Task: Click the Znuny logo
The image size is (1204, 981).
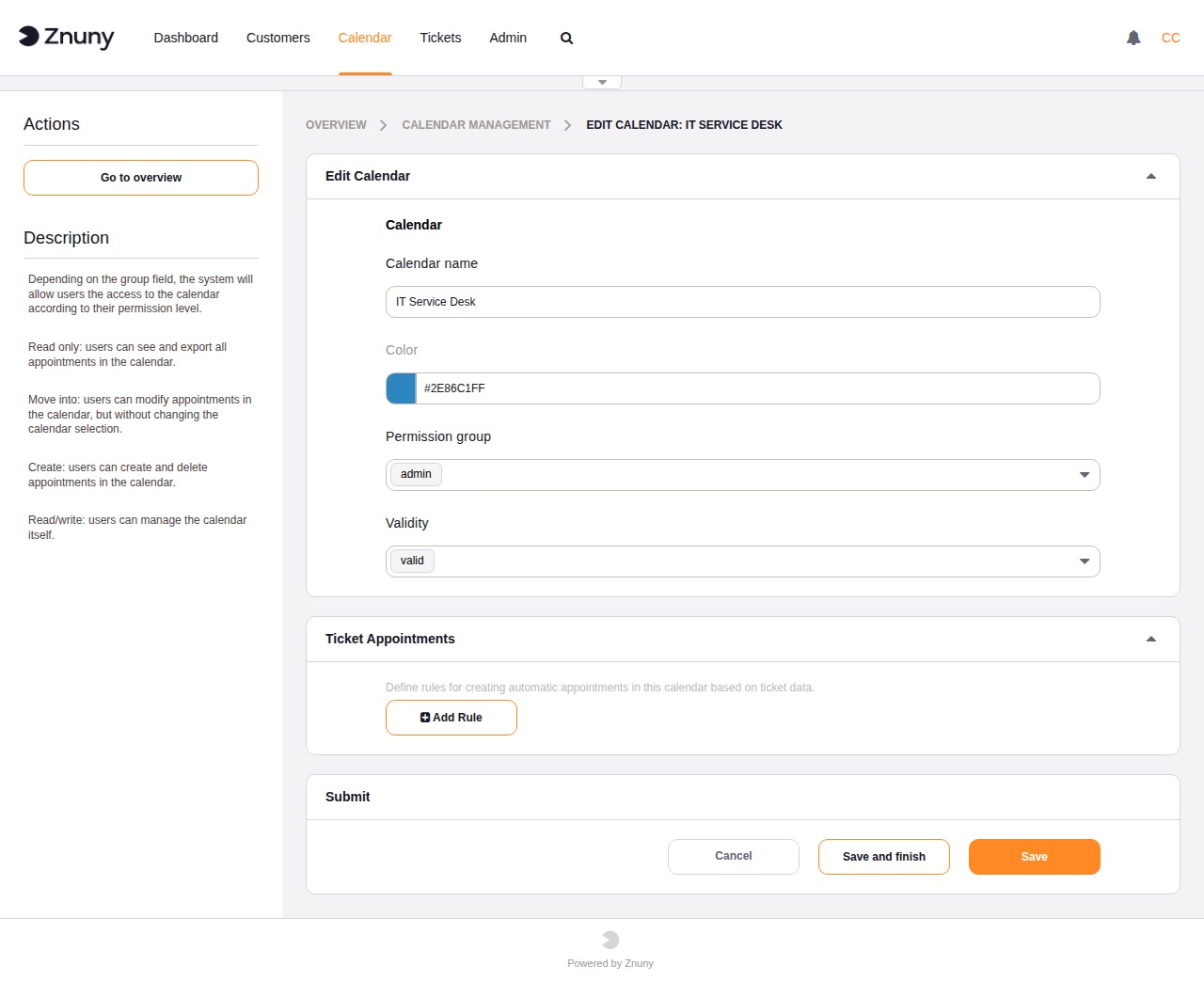Action: [67, 38]
